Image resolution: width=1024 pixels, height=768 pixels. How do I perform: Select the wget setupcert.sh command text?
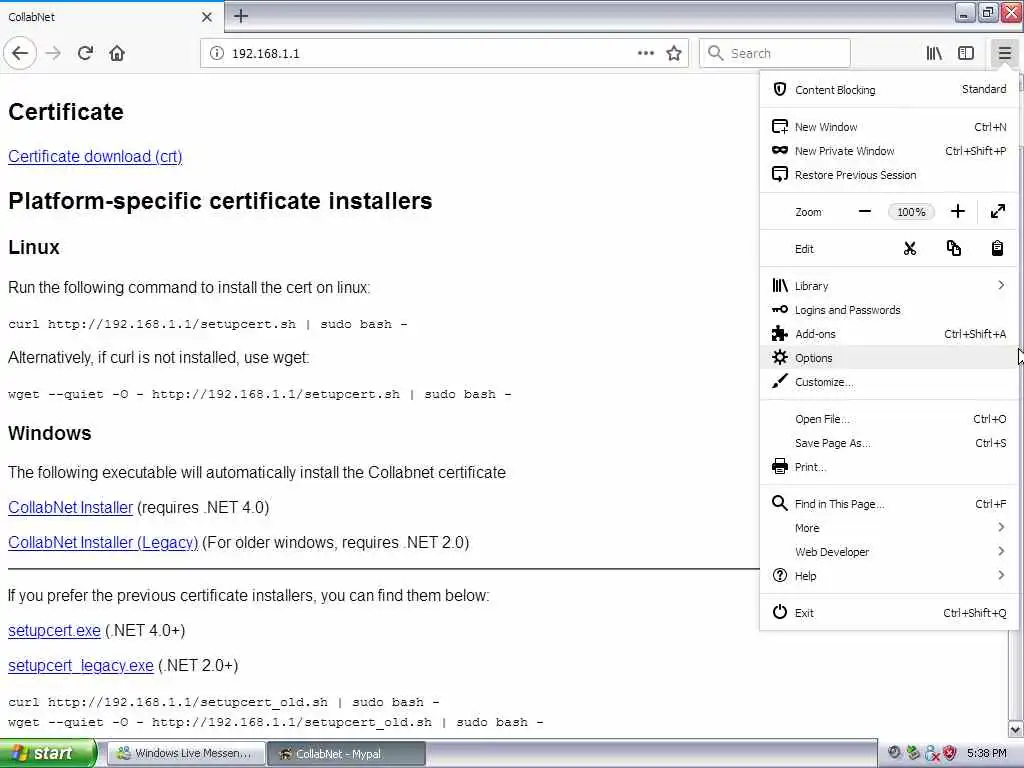tap(260, 394)
